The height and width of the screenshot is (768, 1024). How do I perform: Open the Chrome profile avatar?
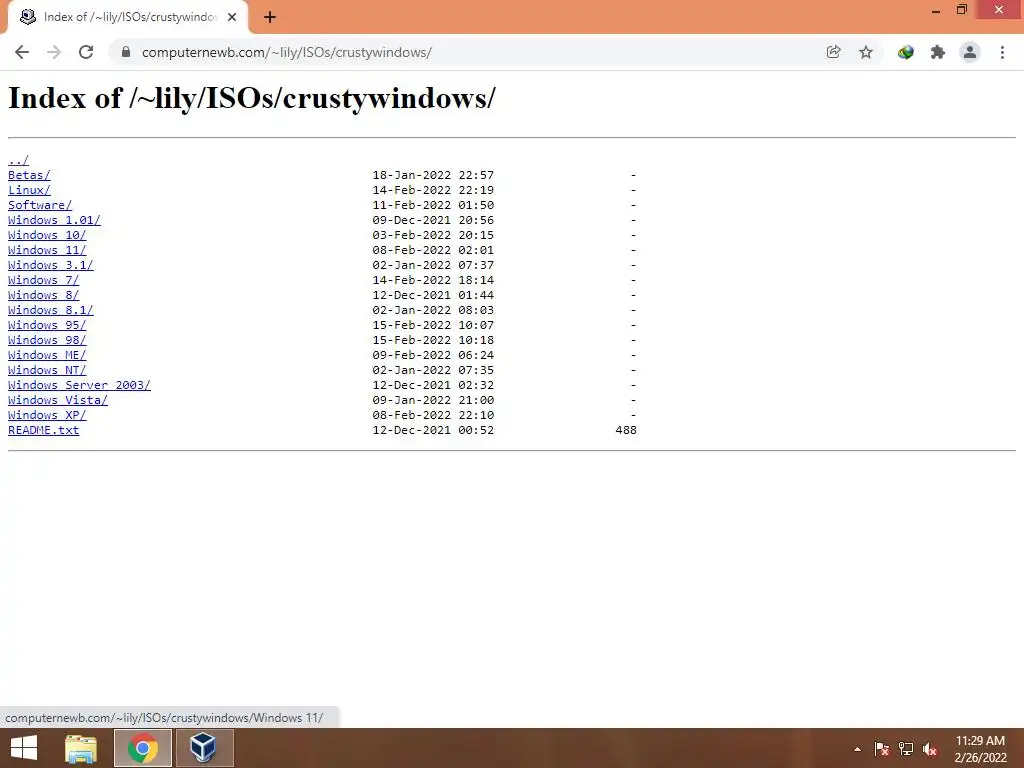pos(970,52)
